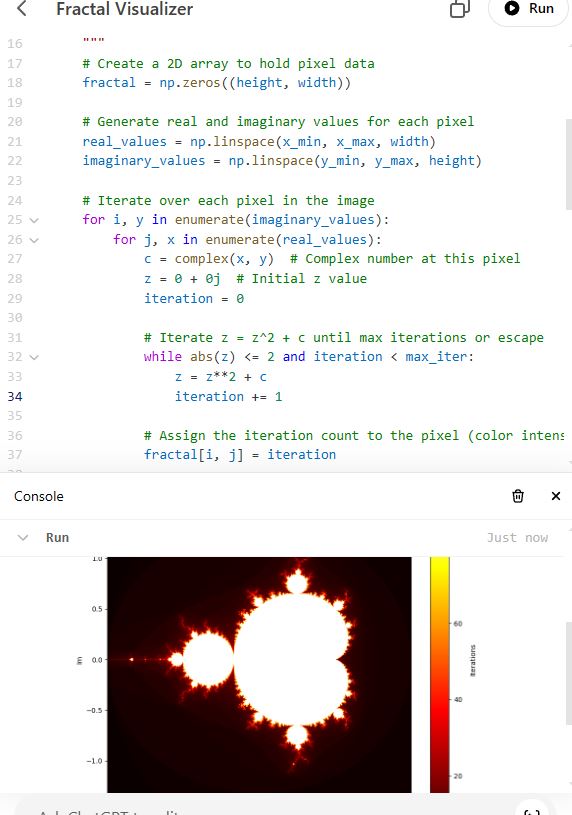Click the console output vertical scrollbar

(x=568, y=673)
